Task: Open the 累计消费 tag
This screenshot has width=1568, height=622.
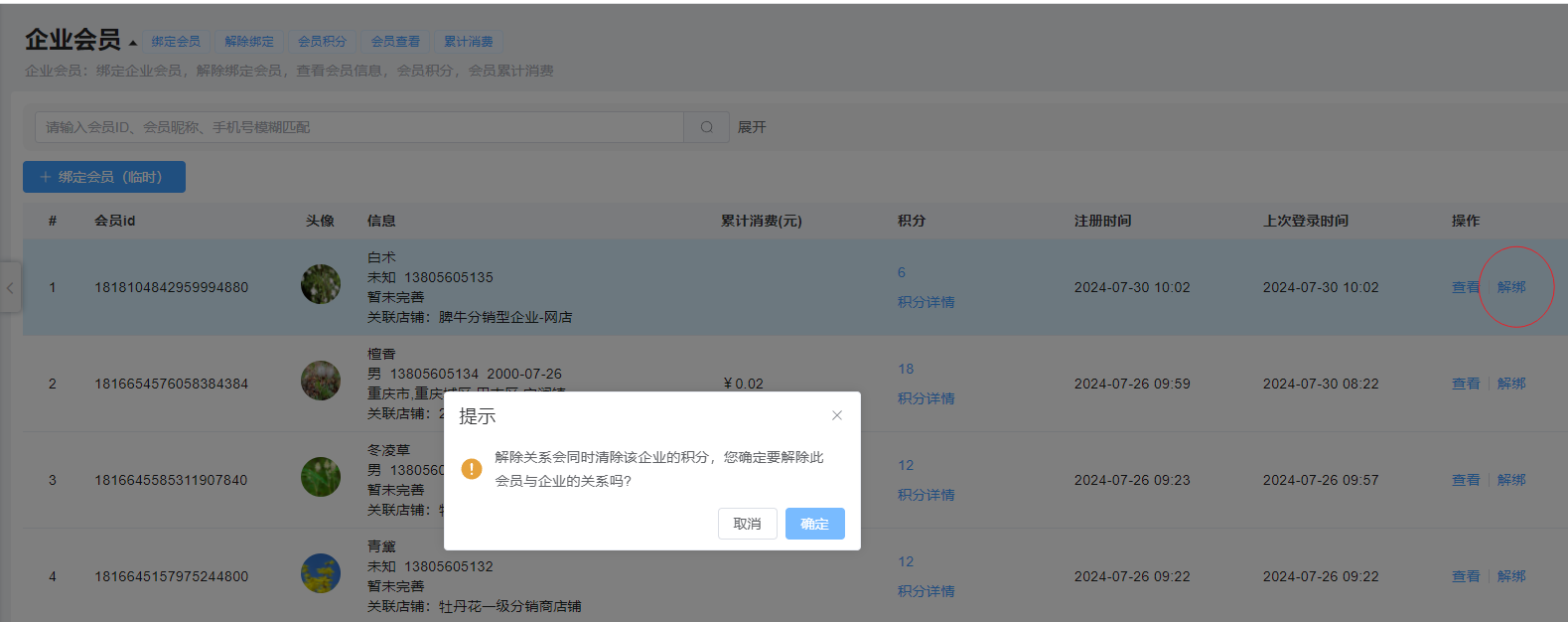Action: tap(469, 42)
